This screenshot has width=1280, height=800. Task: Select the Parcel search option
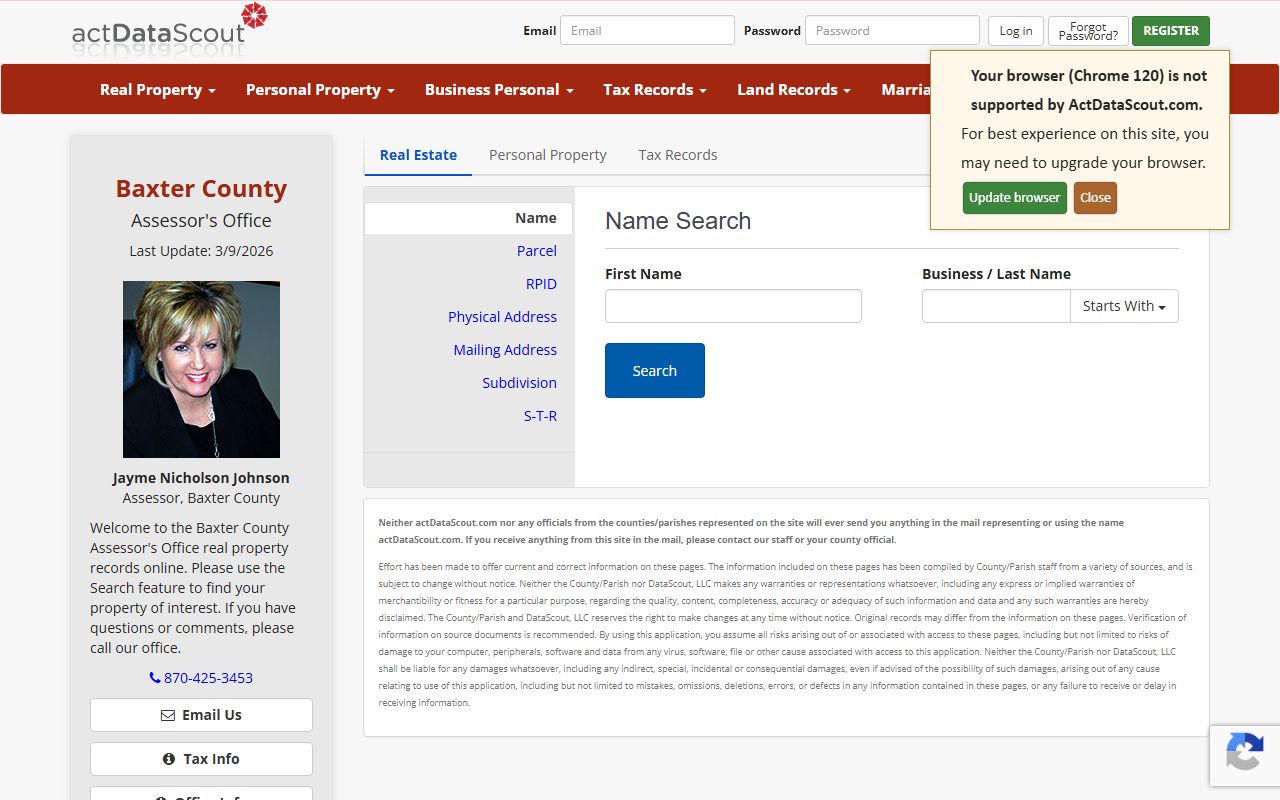click(x=537, y=251)
